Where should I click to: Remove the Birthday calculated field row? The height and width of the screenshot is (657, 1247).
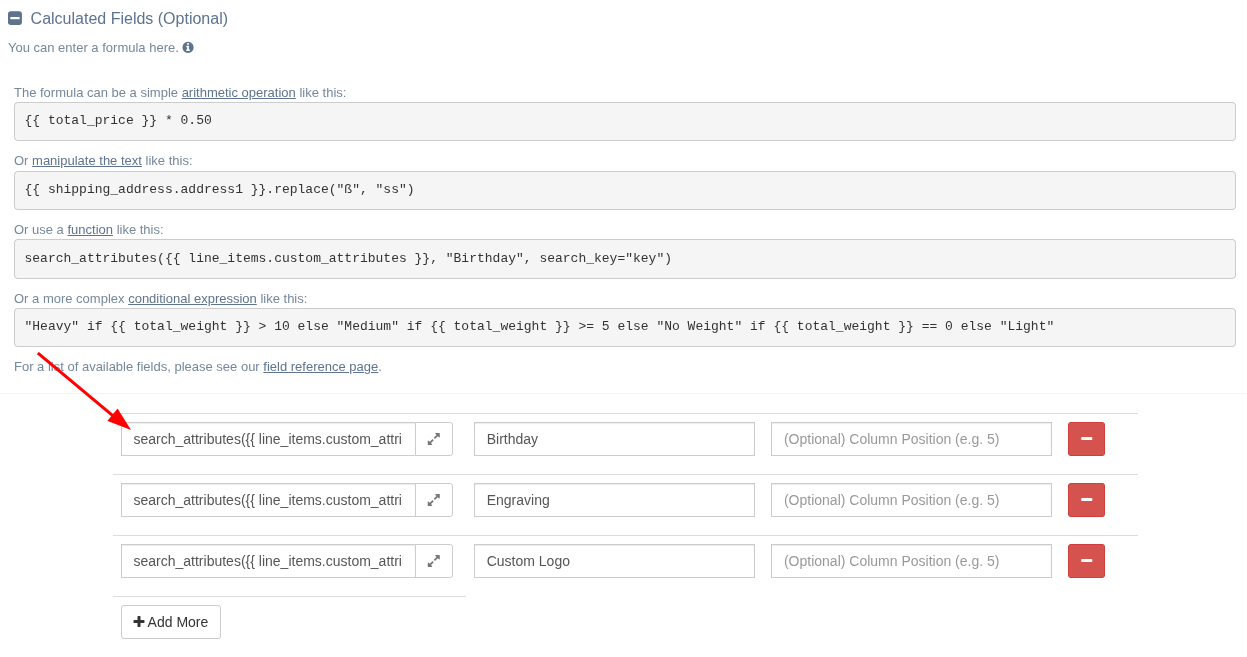point(1086,439)
